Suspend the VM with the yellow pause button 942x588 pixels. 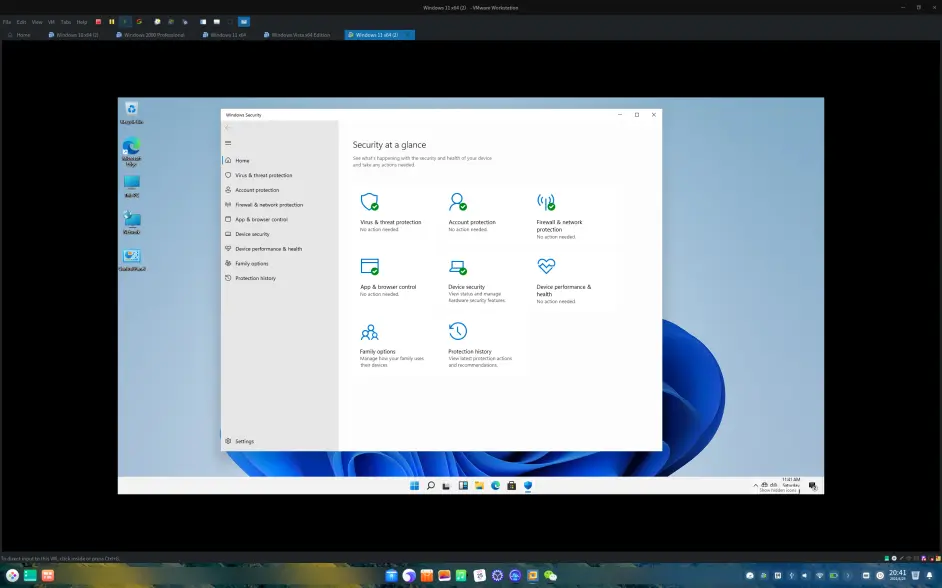[x=112, y=22]
